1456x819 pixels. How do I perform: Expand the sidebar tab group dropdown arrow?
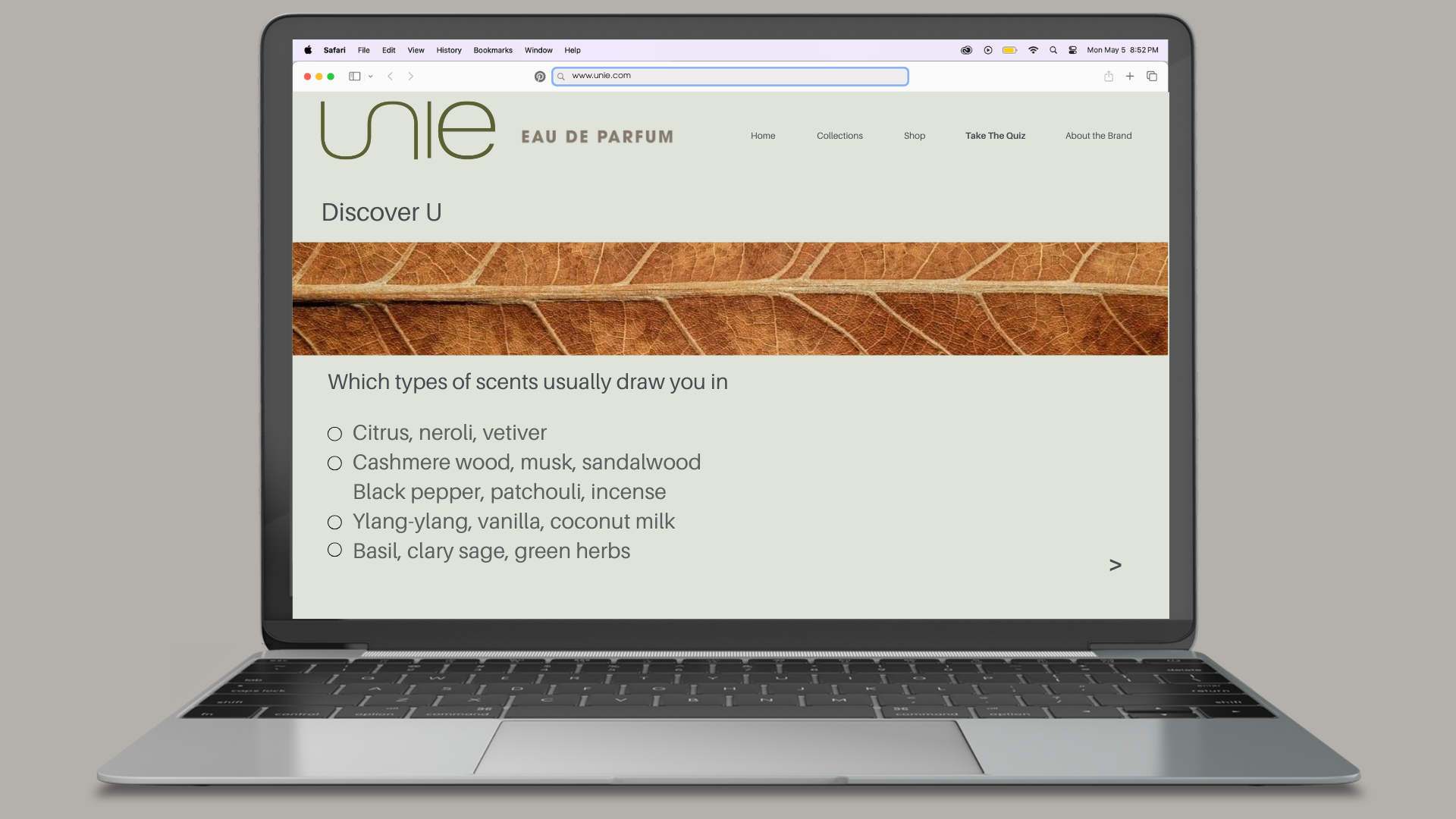[x=371, y=77]
